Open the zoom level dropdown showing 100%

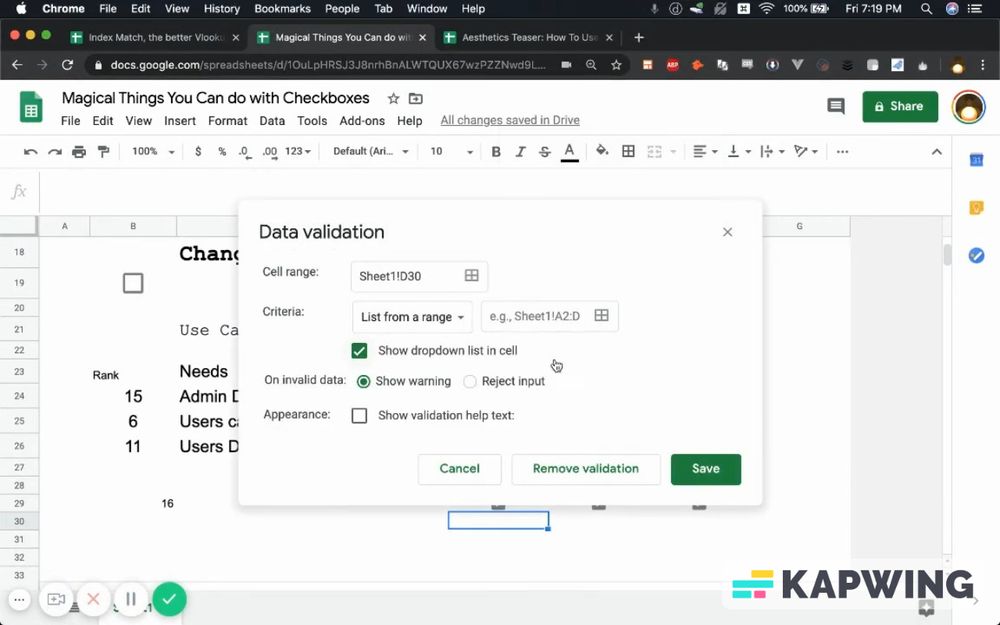click(152, 151)
